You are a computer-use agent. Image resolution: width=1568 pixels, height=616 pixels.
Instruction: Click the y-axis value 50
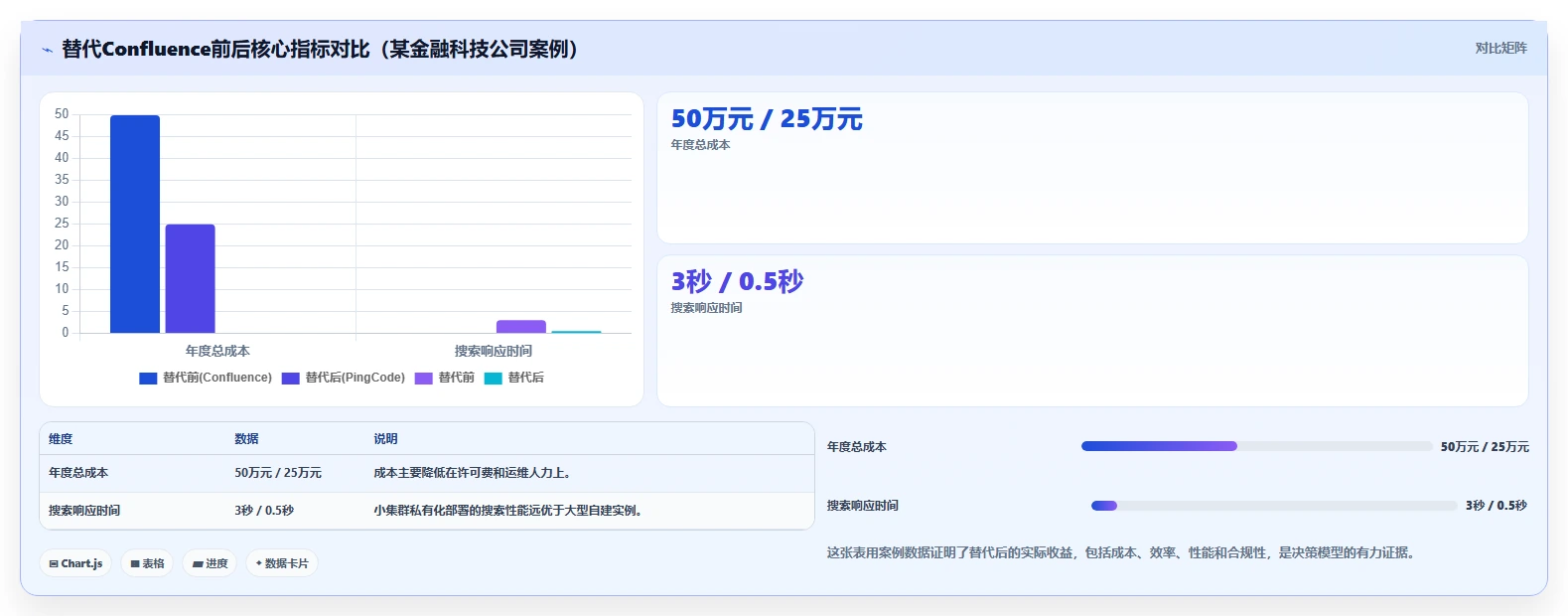click(62, 114)
